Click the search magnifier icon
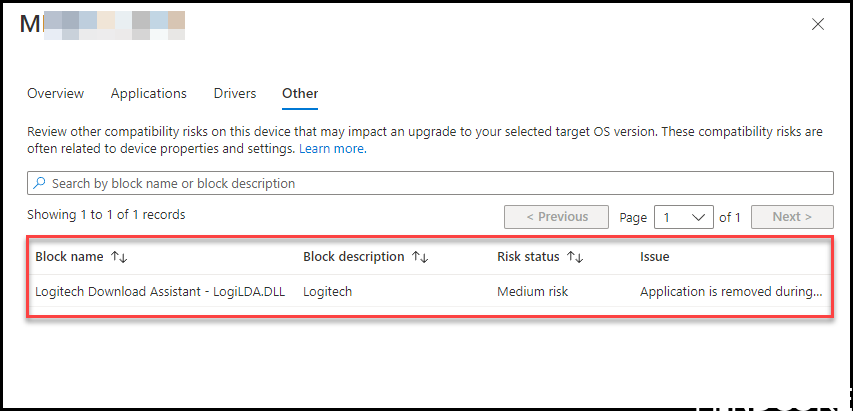 pos(39,183)
